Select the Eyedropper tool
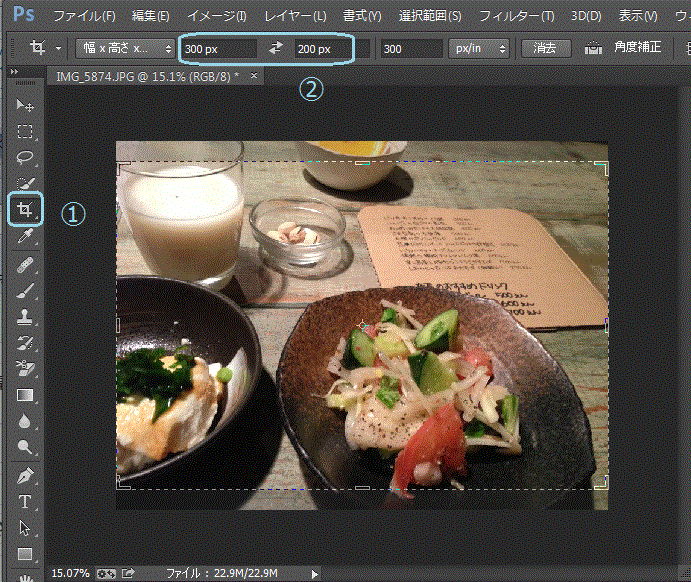The width and height of the screenshot is (691, 582). tap(25, 237)
